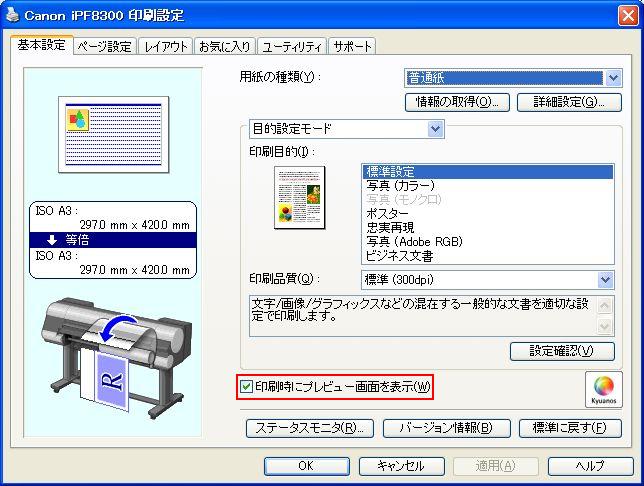Select 写真 (Adobe RGB) in the list

(488, 242)
